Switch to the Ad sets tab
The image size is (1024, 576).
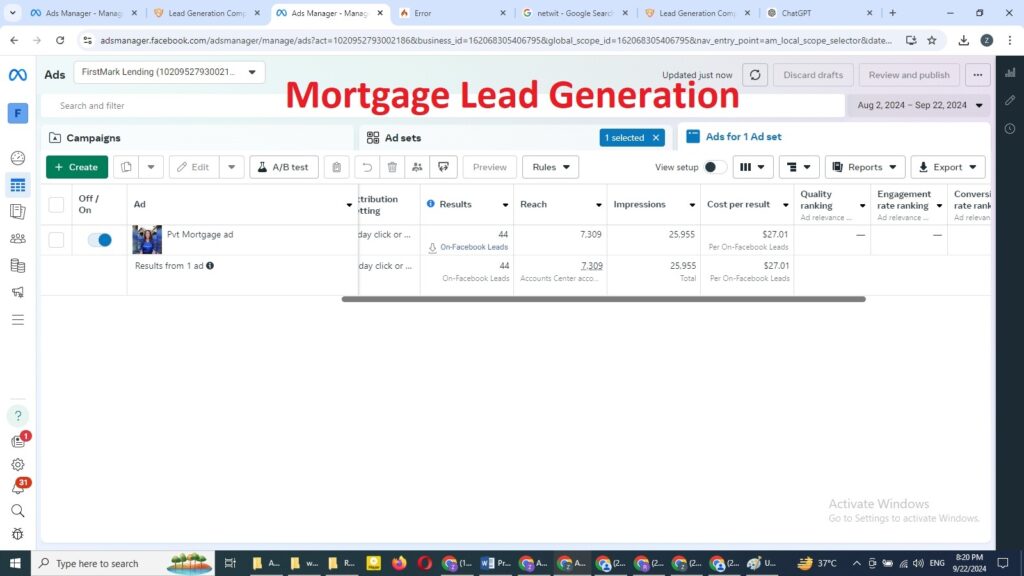pos(403,138)
